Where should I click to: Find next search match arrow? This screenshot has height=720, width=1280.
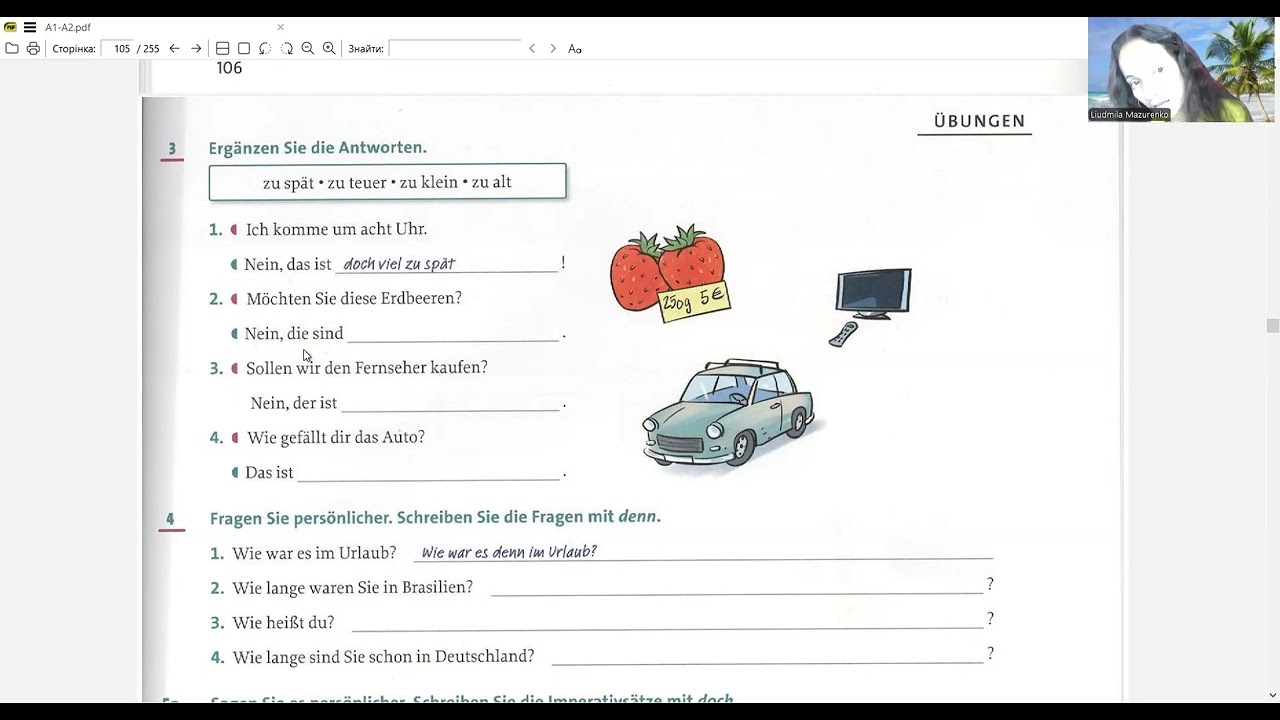coord(553,48)
